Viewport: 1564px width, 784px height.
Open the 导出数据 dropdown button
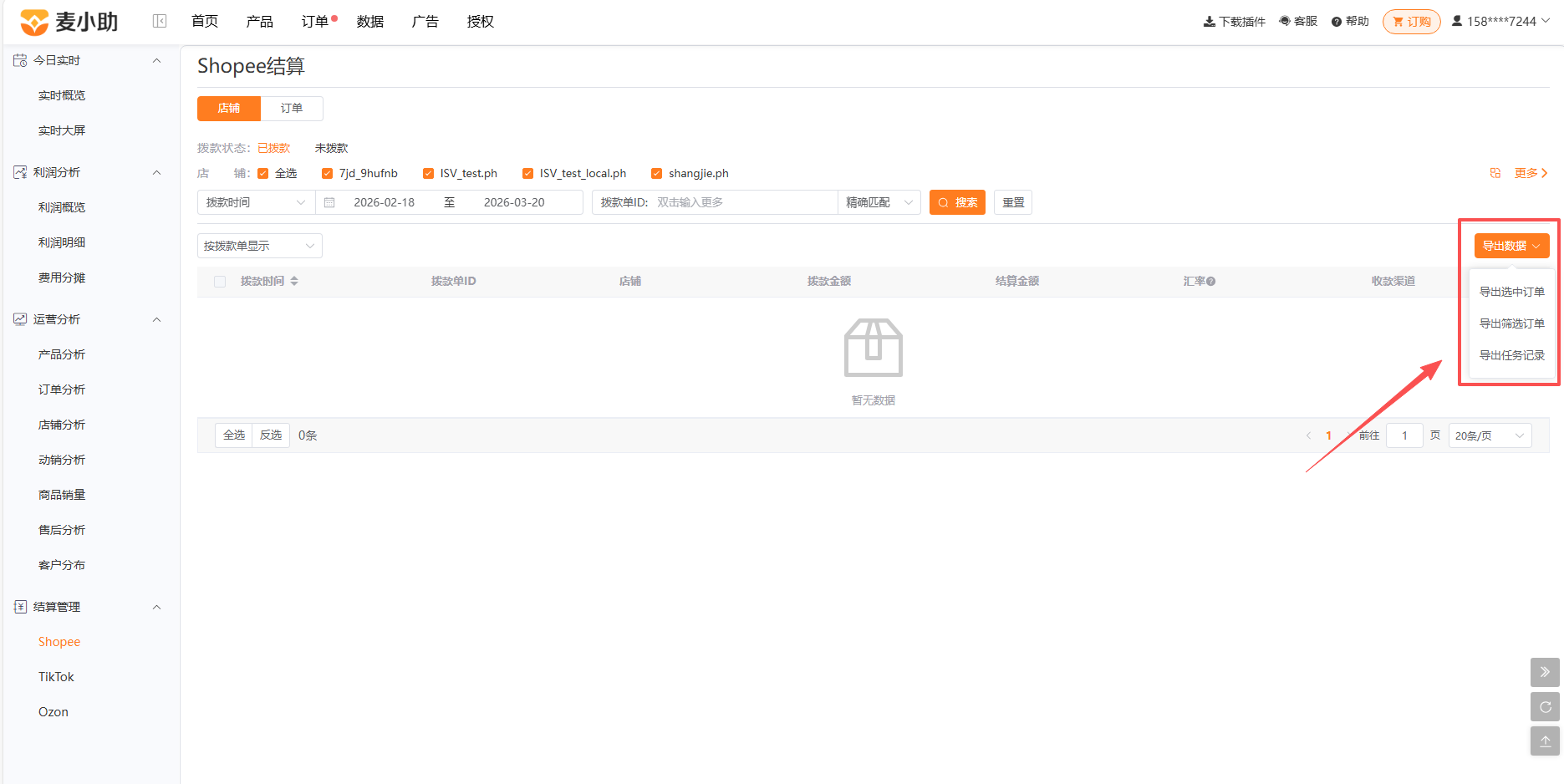(1511, 246)
